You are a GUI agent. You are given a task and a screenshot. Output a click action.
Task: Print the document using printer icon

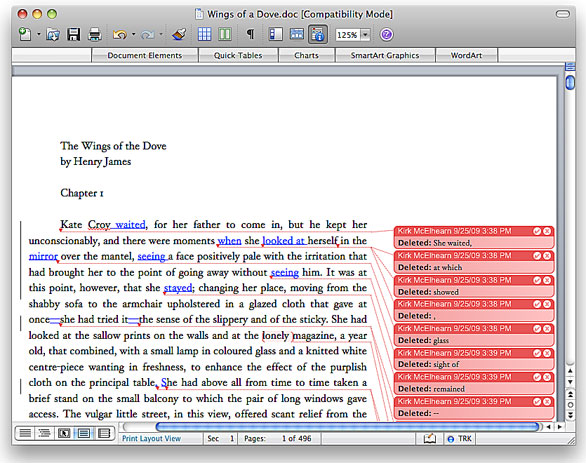click(x=95, y=34)
